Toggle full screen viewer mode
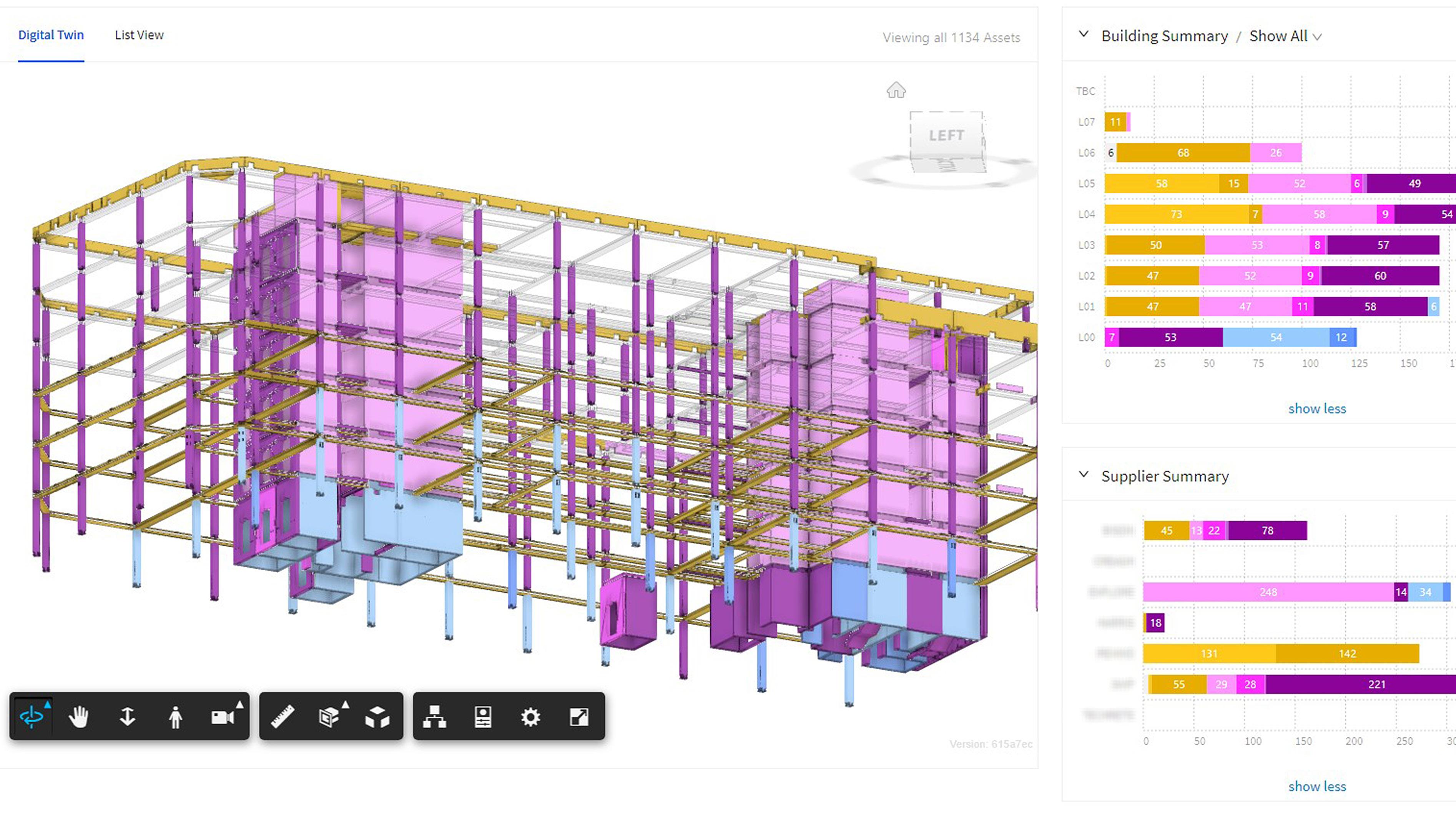Image resolution: width=1456 pixels, height=813 pixels. click(579, 717)
